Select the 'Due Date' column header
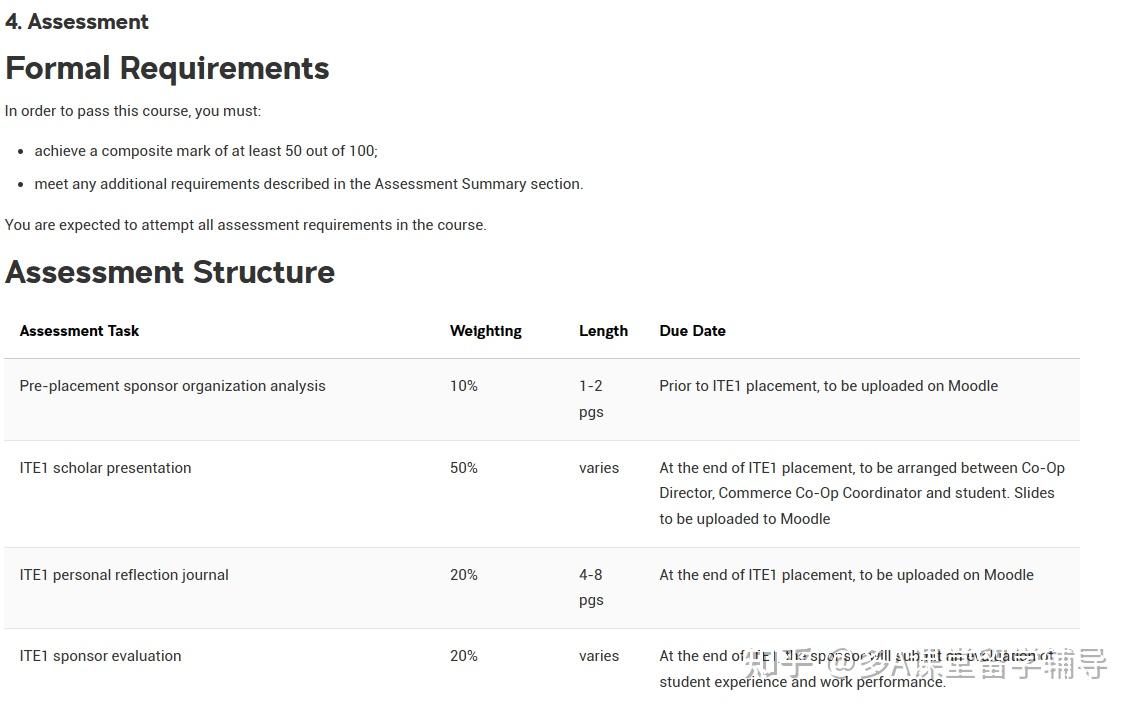Viewport: 1136px width, 709px height. click(x=692, y=331)
